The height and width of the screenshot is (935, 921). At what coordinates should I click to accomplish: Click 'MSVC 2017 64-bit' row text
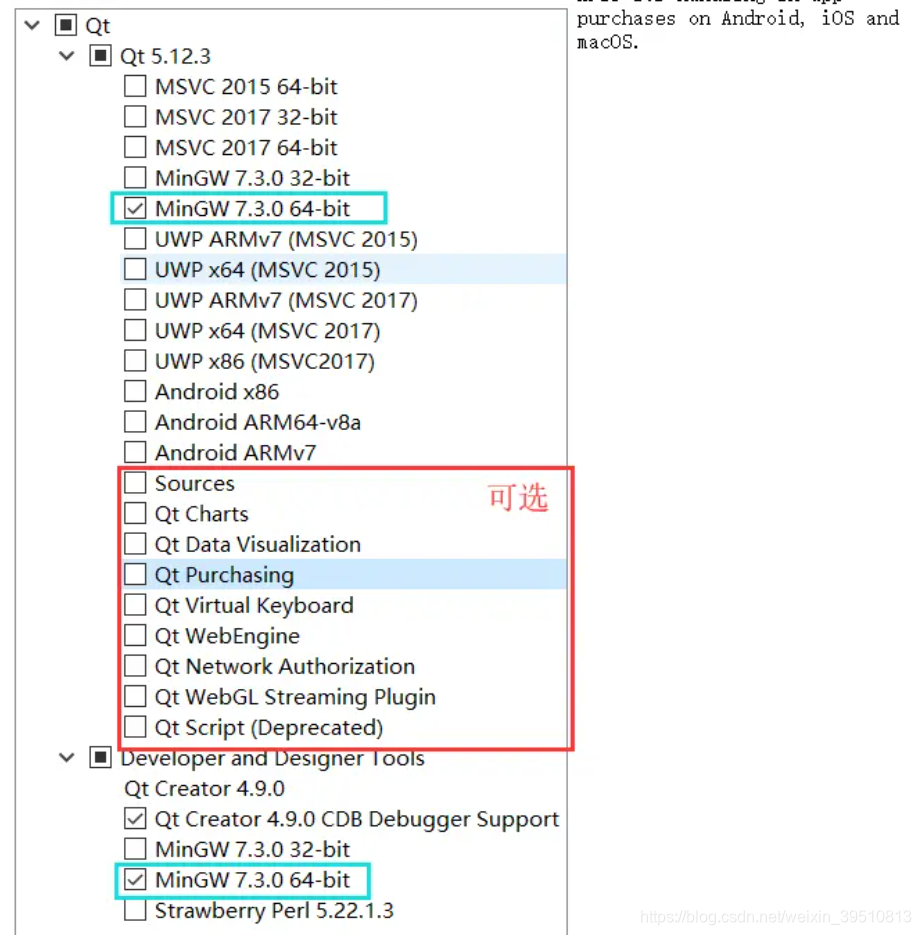point(246,147)
